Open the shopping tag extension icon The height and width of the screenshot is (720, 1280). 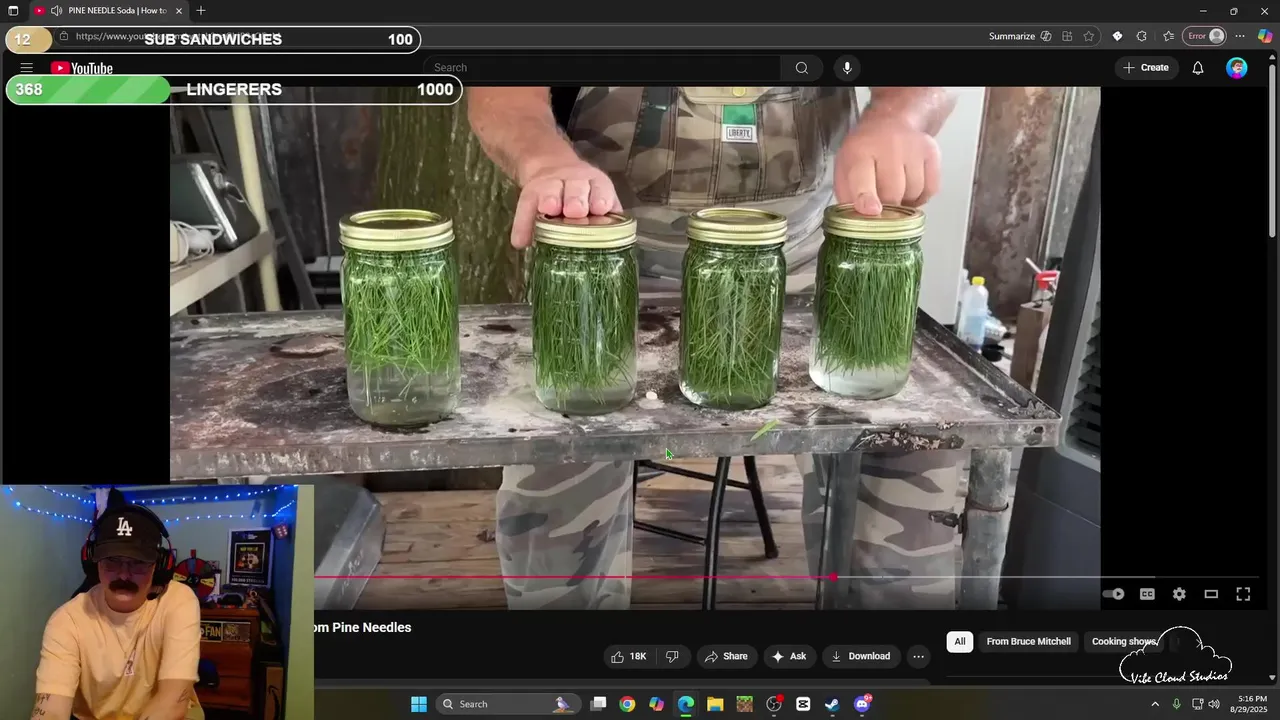click(x=1117, y=36)
